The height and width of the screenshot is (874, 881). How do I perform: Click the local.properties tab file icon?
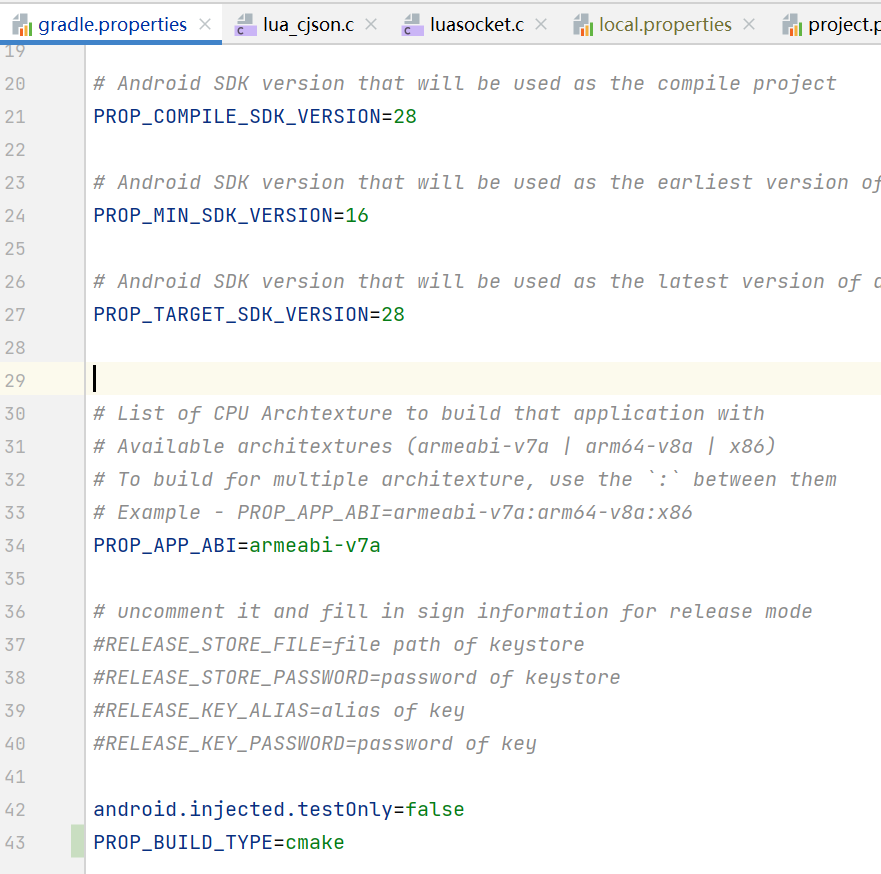[583, 25]
